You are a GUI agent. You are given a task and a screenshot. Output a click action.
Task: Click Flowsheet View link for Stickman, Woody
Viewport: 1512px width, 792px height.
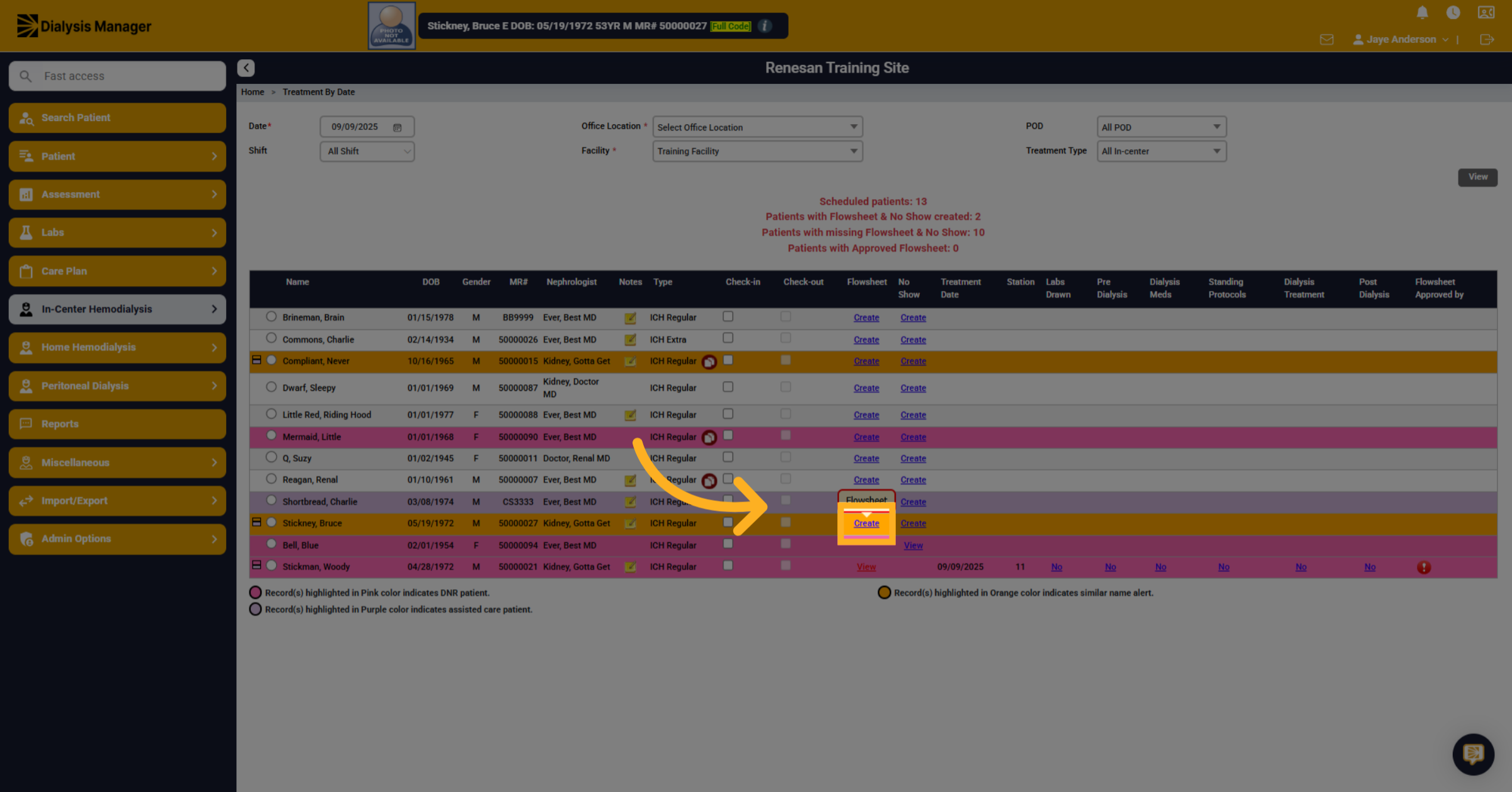pyautogui.click(x=866, y=567)
